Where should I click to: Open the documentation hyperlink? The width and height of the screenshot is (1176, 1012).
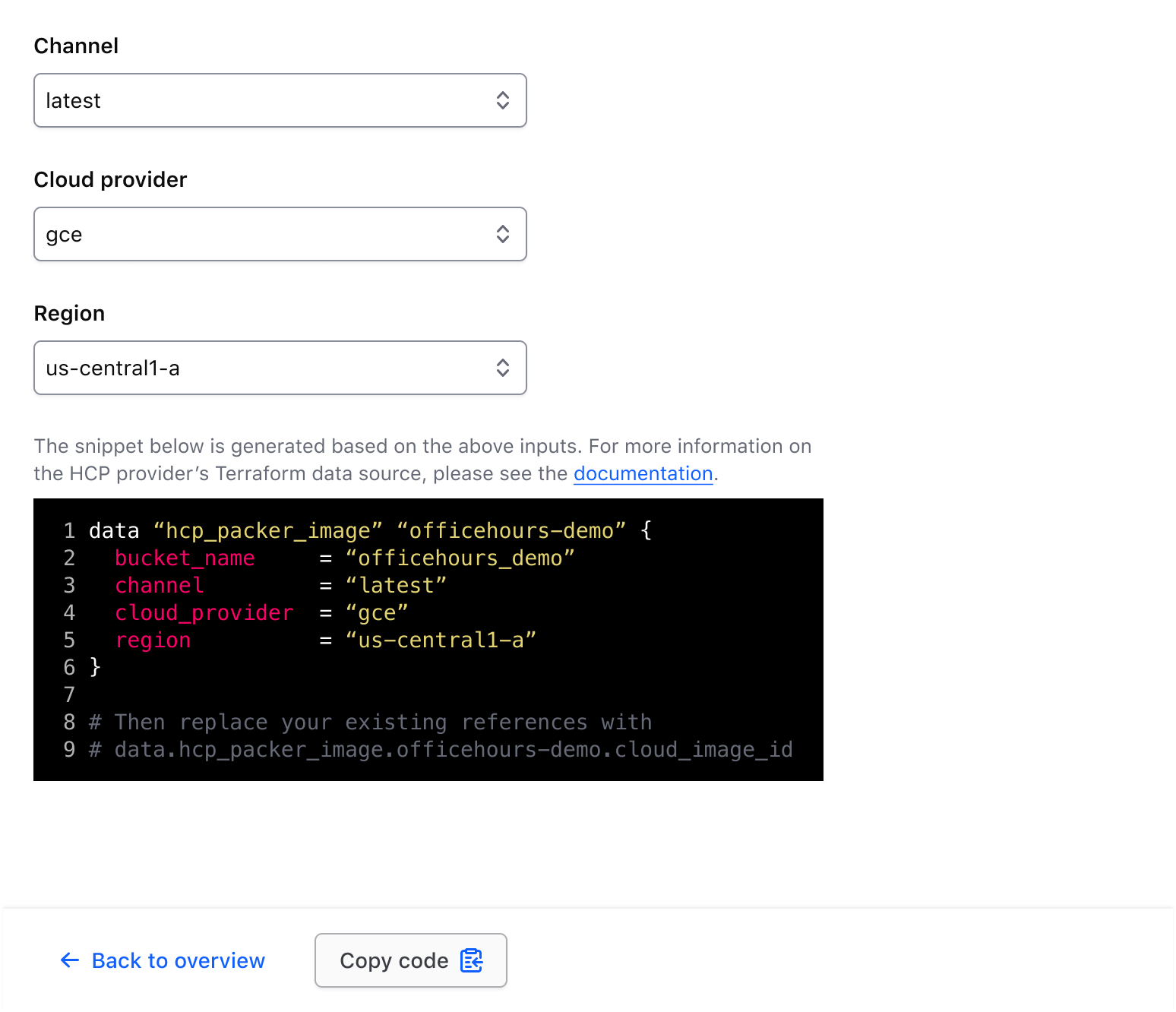click(643, 473)
